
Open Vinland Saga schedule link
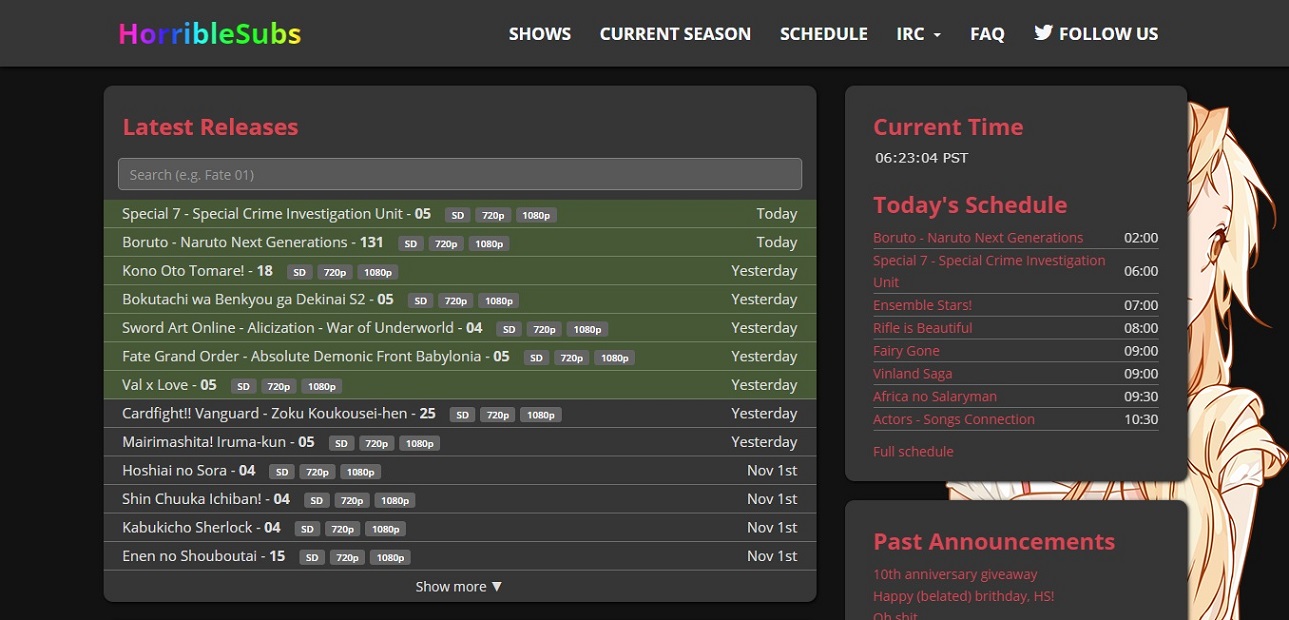tap(912, 373)
